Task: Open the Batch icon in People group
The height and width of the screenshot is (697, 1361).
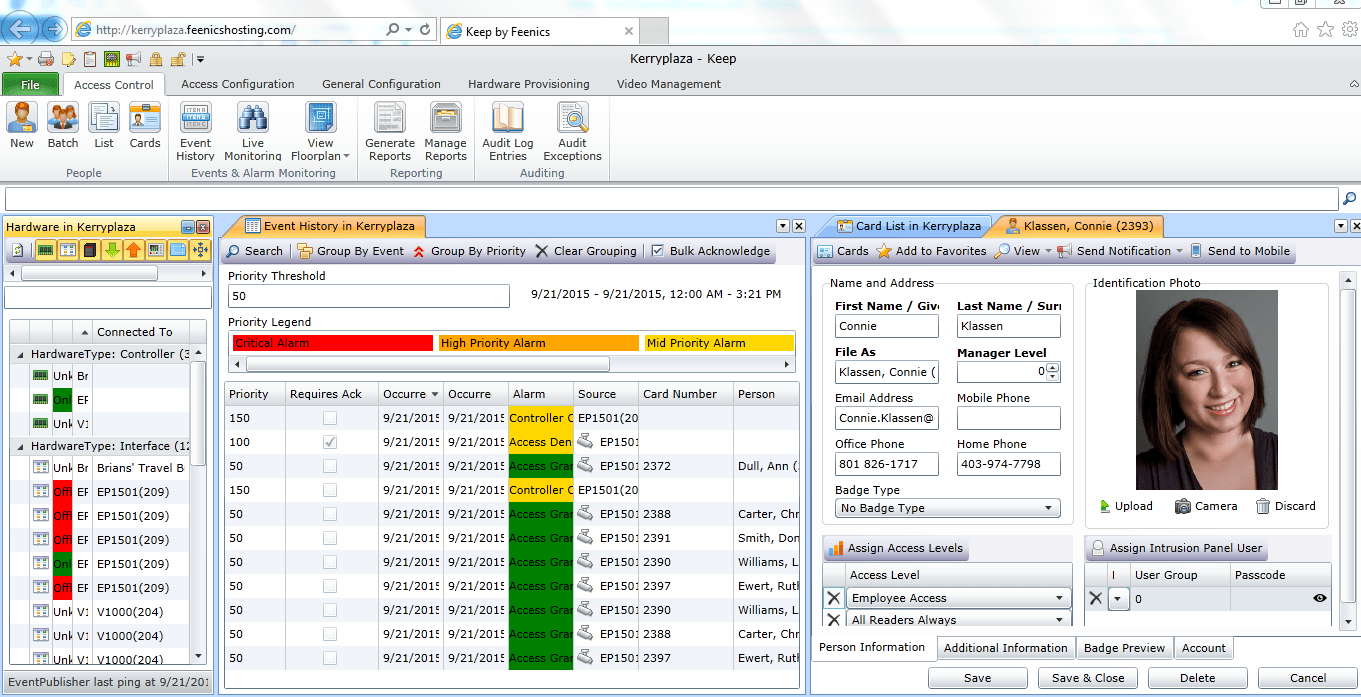Action: tap(62, 130)
